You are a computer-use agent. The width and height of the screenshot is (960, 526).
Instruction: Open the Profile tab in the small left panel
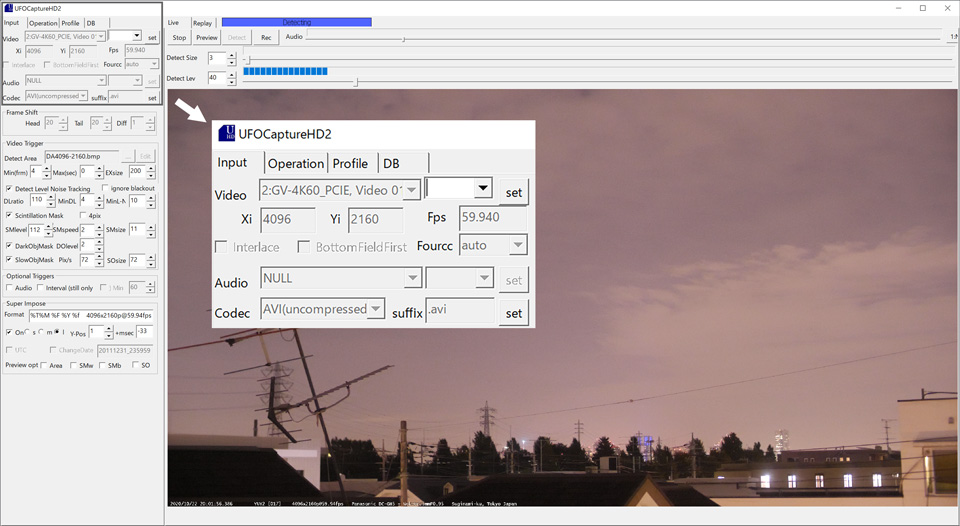point(70,23)
